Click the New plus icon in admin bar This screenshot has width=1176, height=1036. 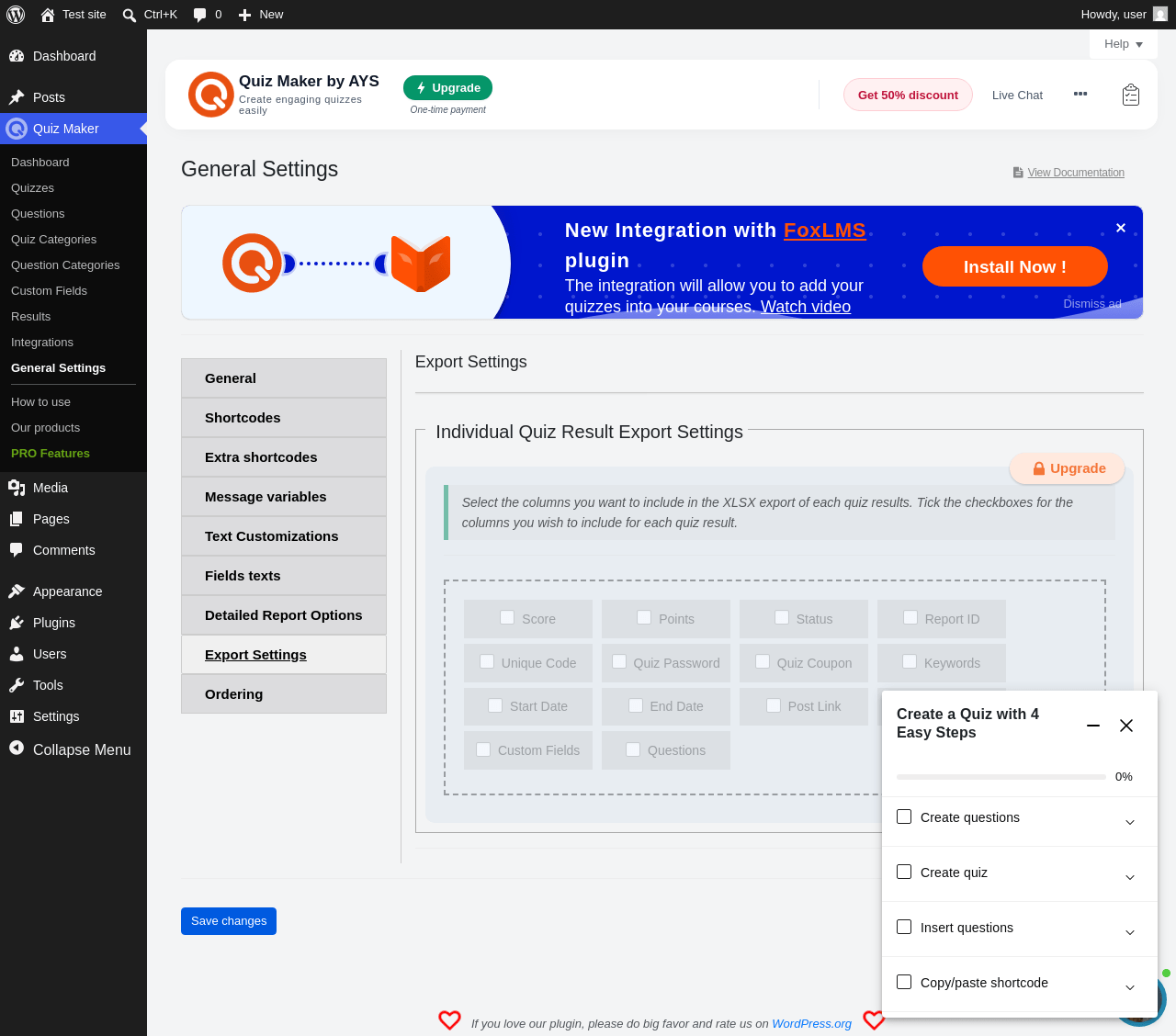[x=244, y=15]
